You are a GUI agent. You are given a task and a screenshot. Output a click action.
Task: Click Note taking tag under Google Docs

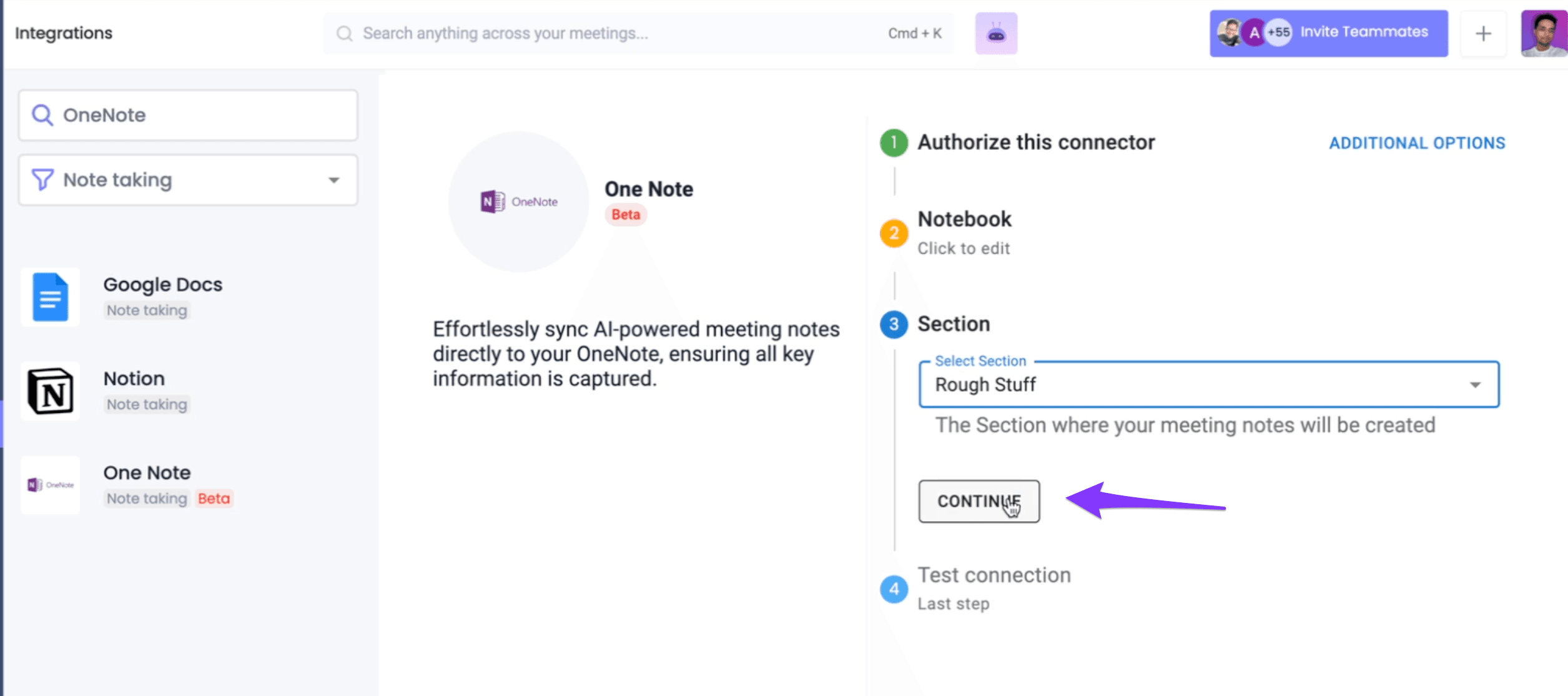[147, 311]
